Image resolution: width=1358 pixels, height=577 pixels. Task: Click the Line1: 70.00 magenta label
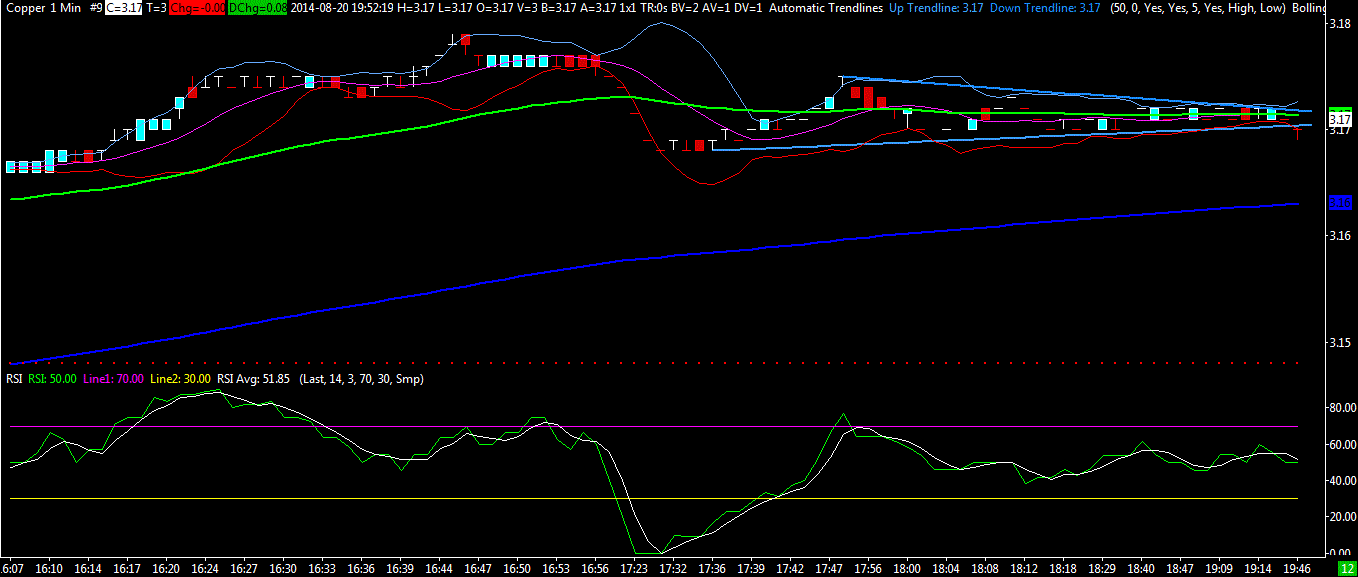[113, 379]
